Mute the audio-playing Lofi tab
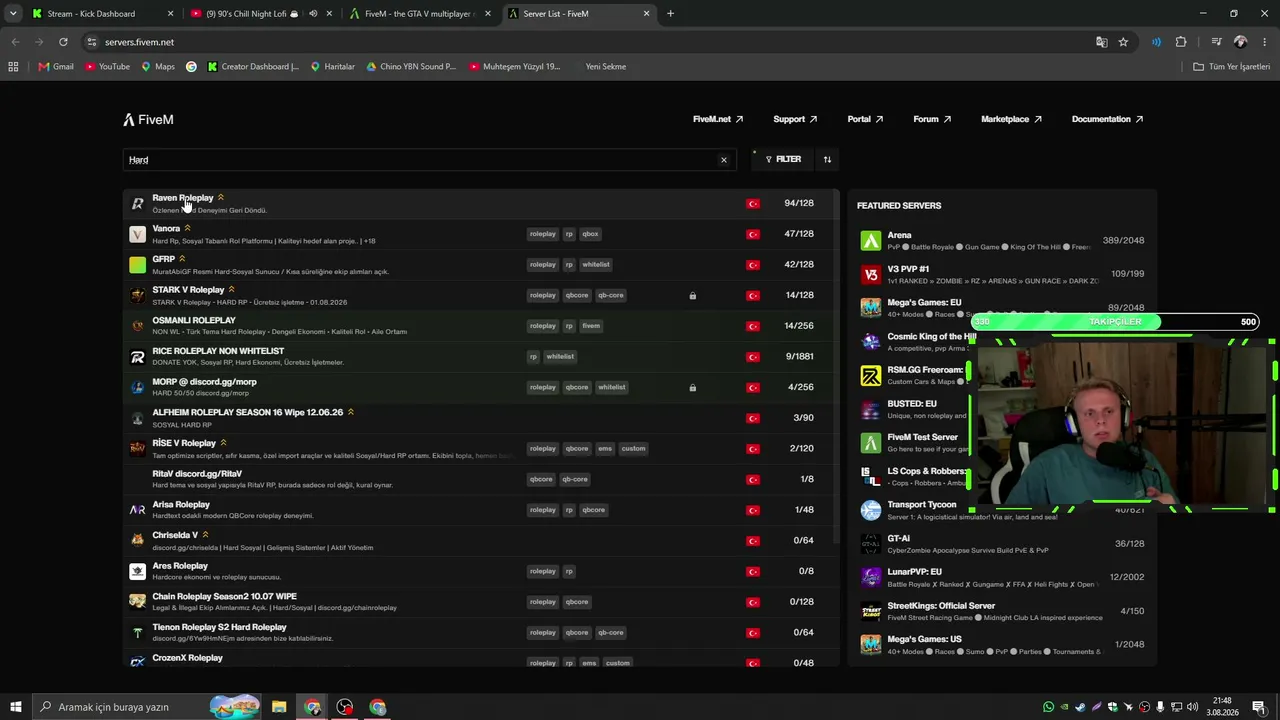 tap(313, 14)
